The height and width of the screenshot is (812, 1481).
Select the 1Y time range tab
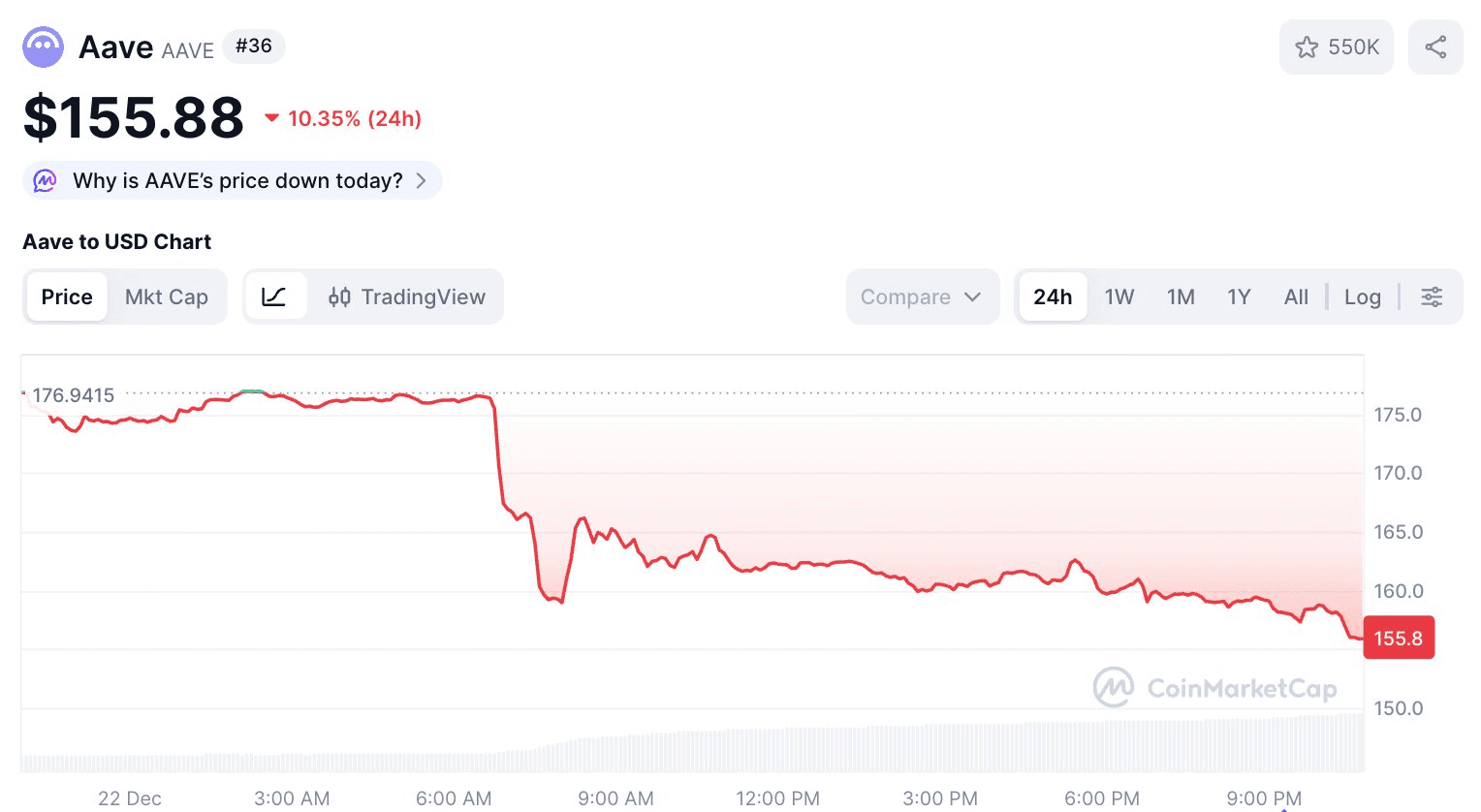[x=1239, y=297]
